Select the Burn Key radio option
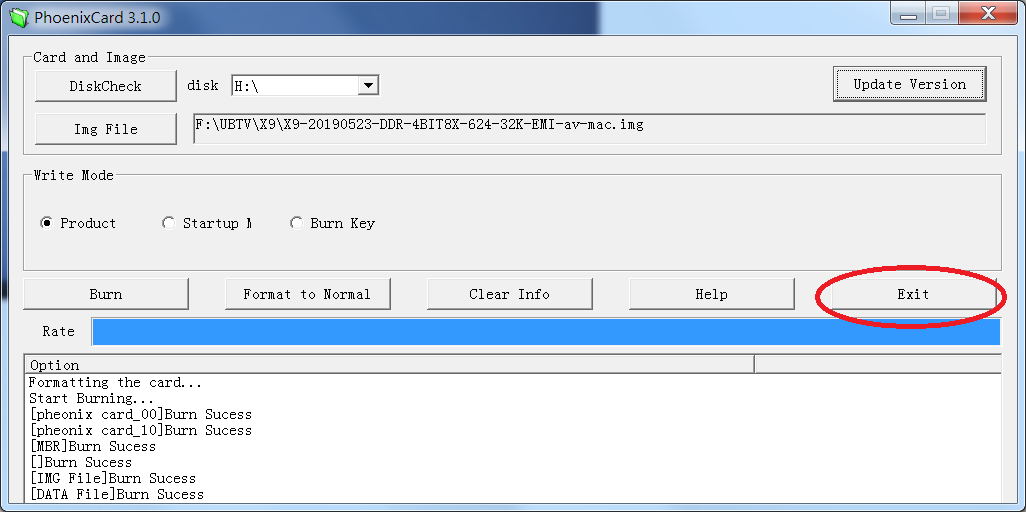The width and height of the screenshot is (1026, 512). tap(332, 223)
